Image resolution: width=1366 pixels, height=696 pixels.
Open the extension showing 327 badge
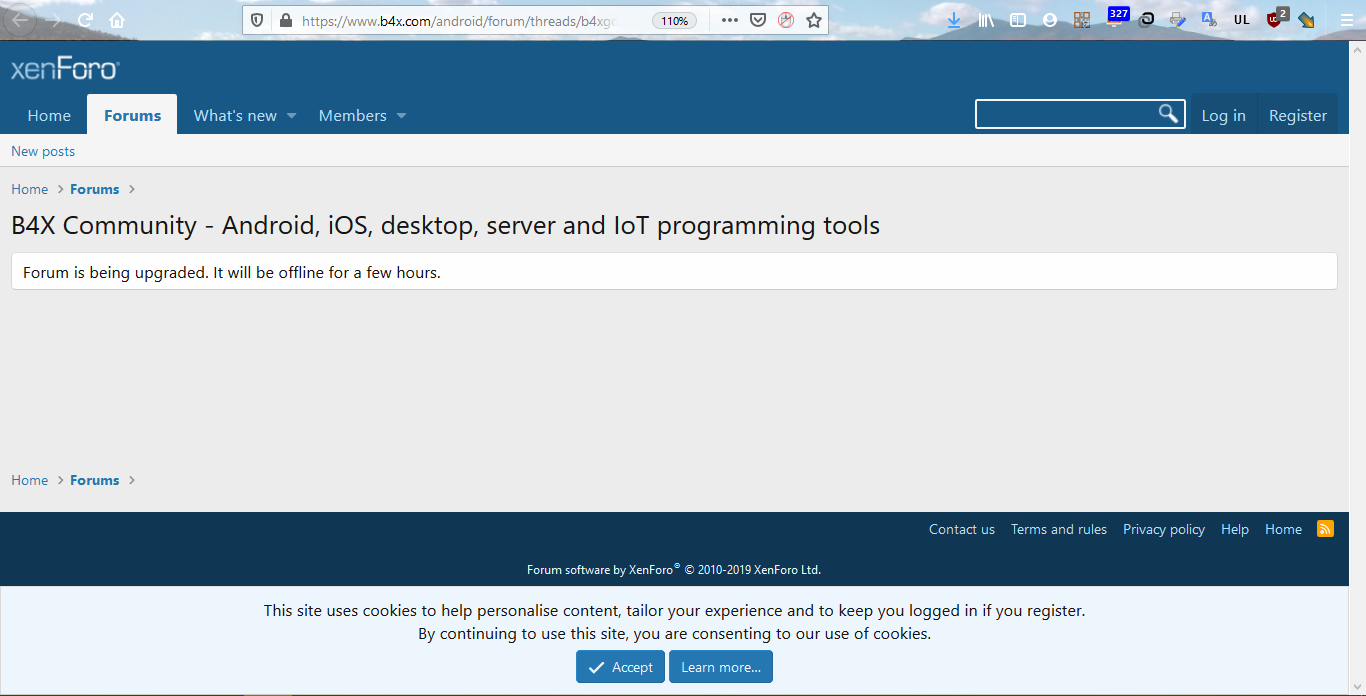pos(1117,18)
